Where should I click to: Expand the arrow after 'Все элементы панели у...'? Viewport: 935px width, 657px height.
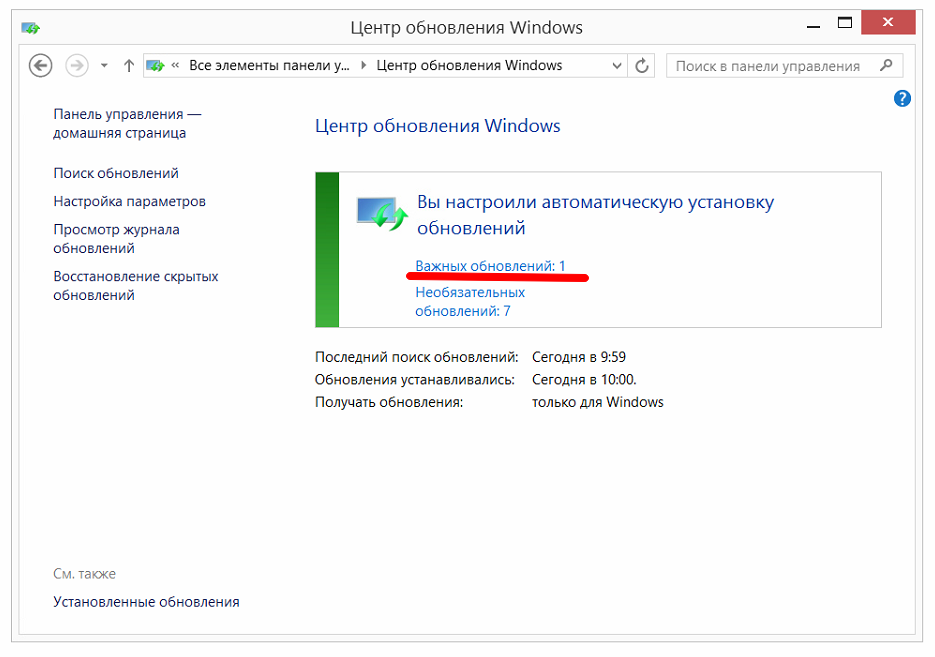pyautogui.click(x=363, y=66)
